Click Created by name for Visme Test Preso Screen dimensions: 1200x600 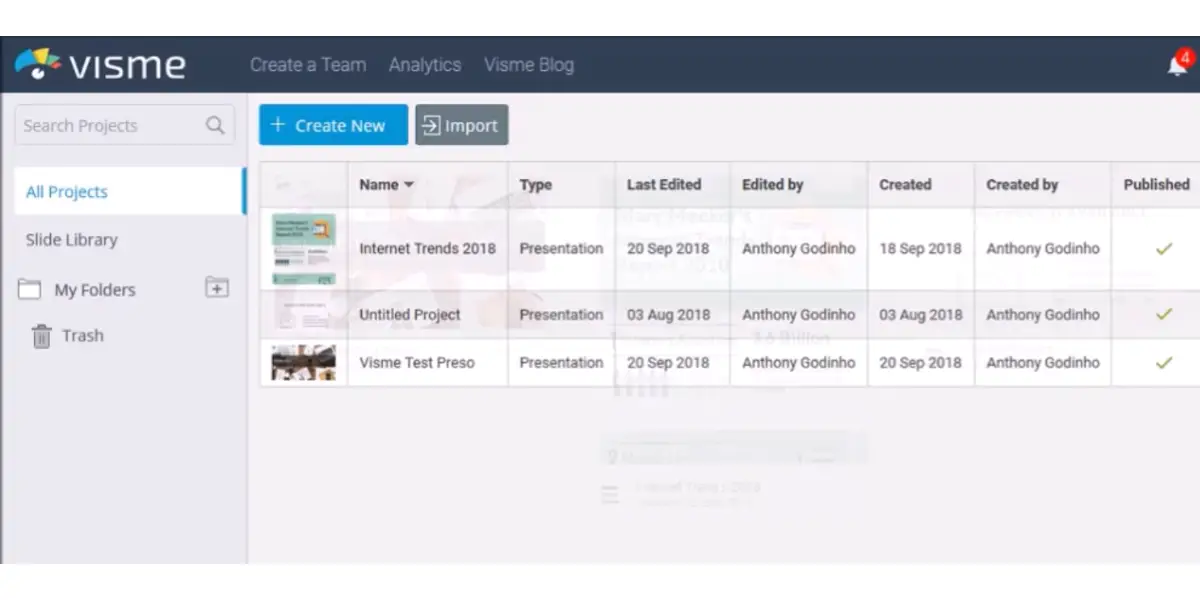tap(1043, 362)
